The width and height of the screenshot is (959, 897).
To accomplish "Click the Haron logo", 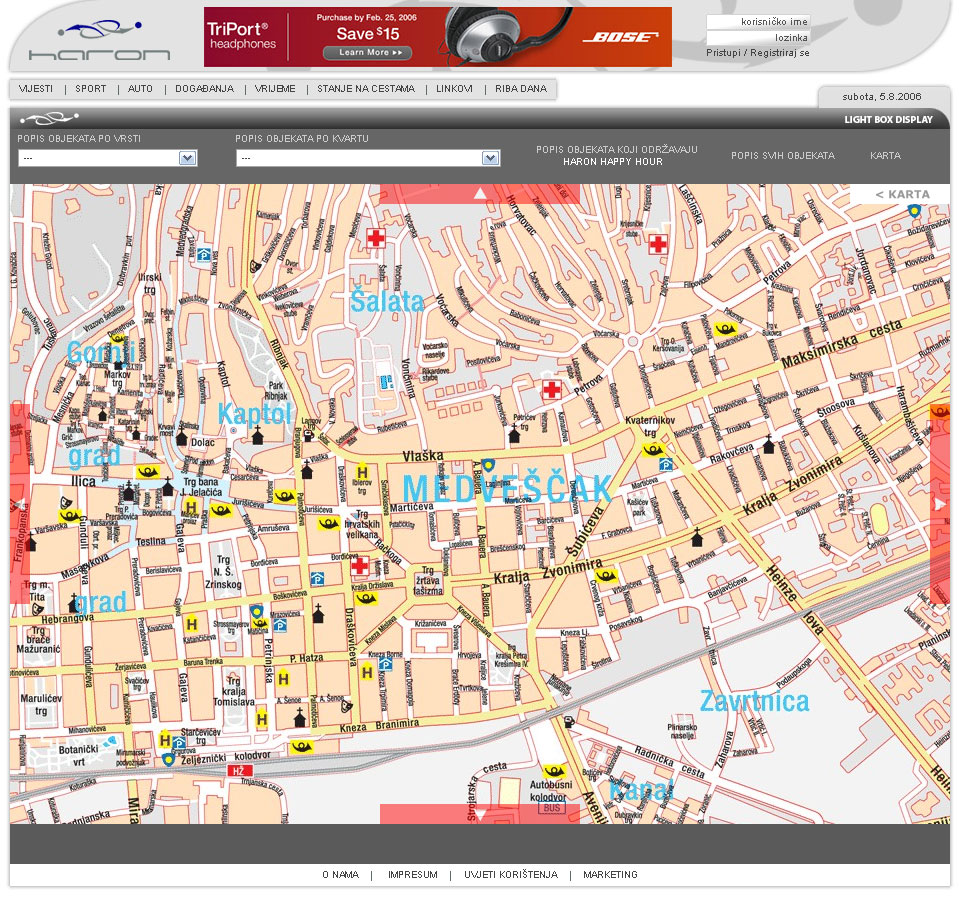I will pyautogui.click(x=99, y=41).
